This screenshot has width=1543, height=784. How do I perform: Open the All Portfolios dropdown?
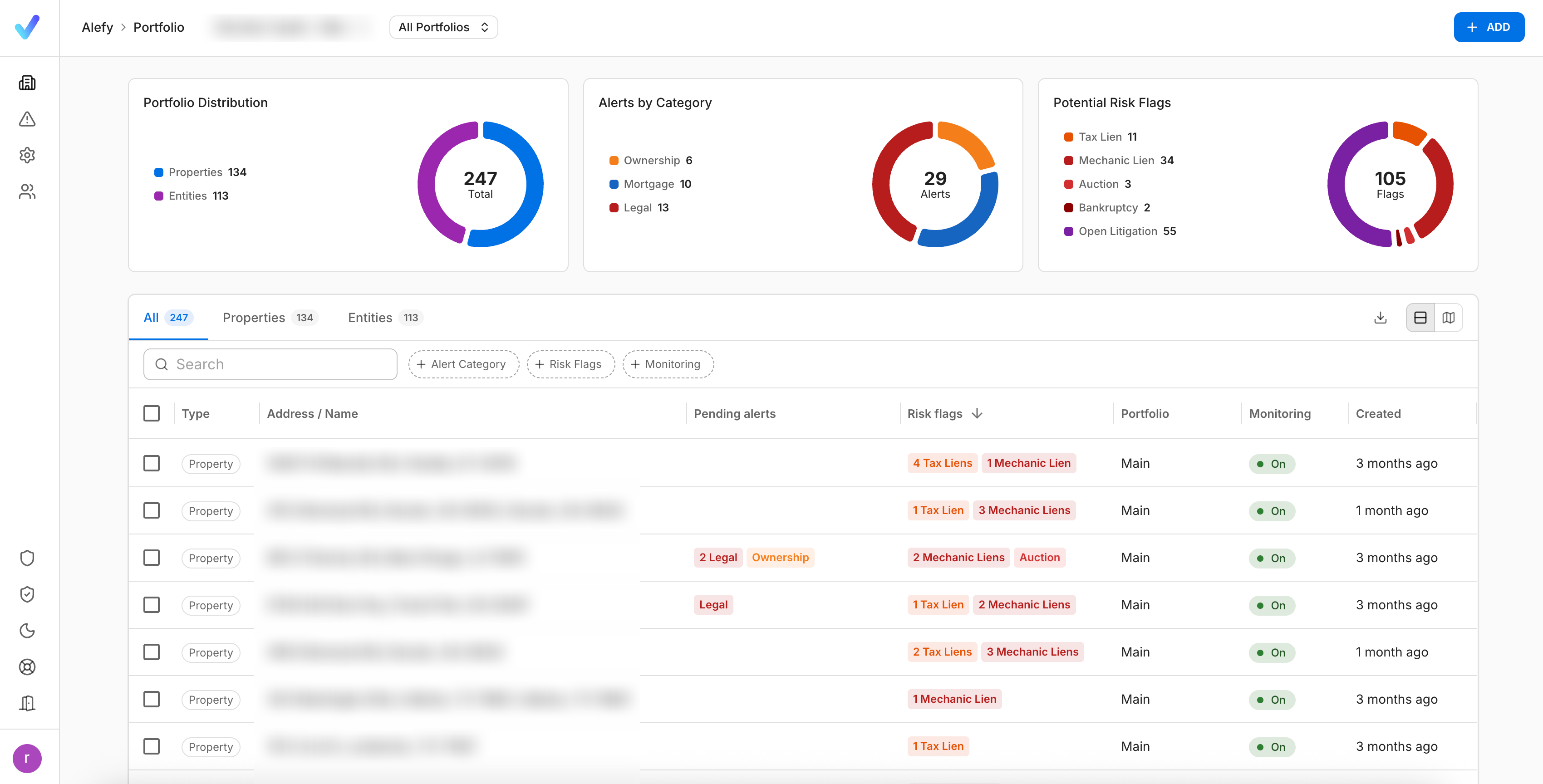(x=443, y=27)
